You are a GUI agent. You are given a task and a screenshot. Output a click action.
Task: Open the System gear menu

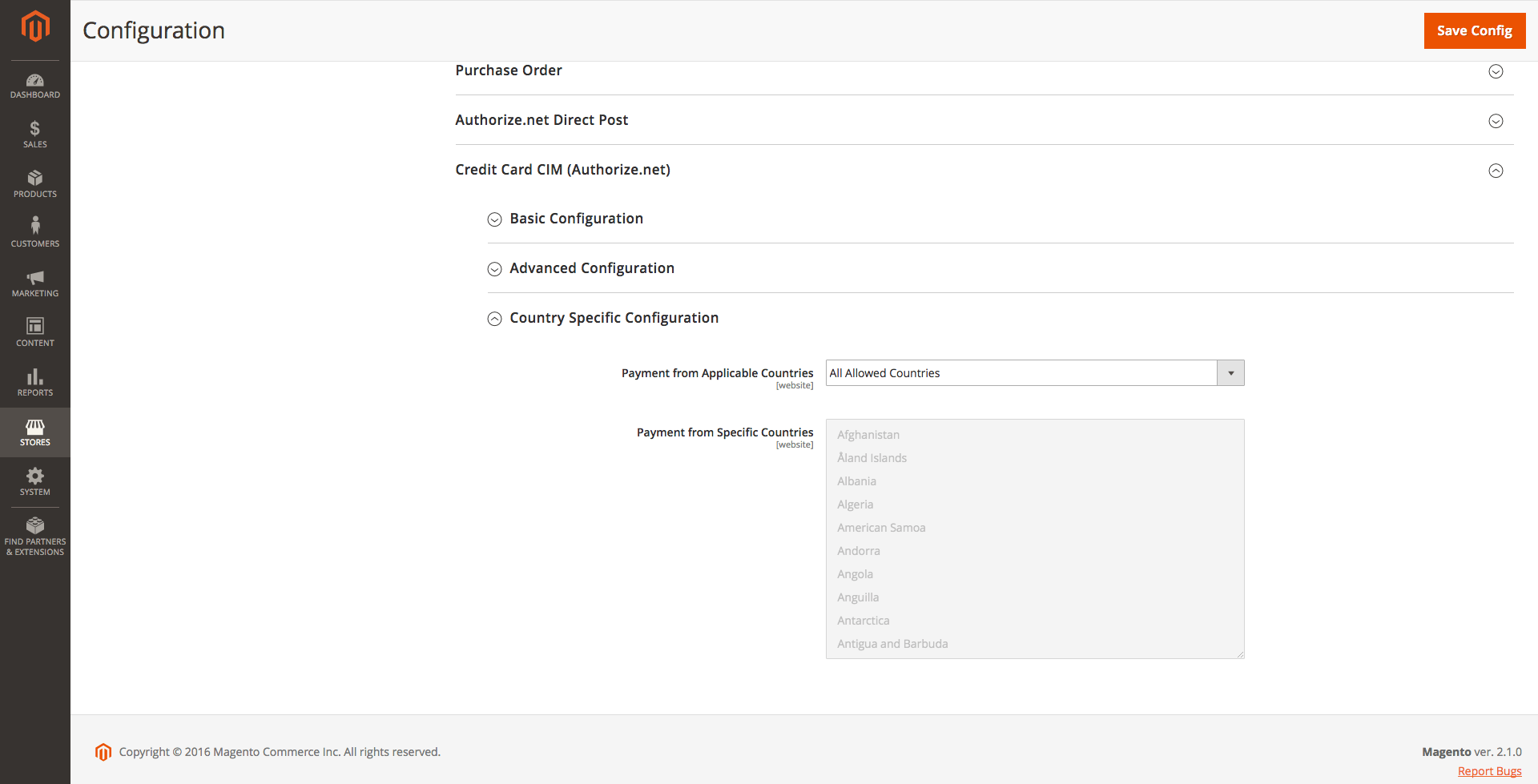point(35,482)
